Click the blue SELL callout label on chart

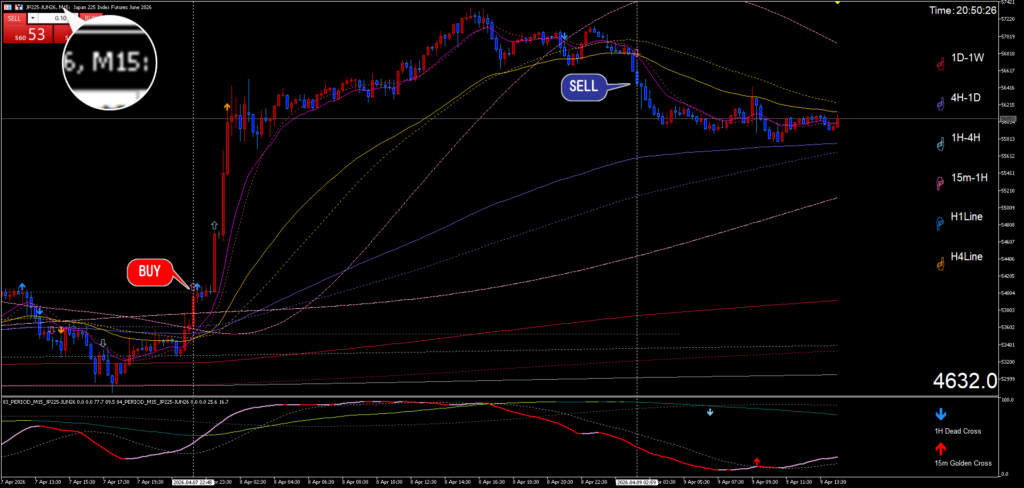(583, 87)
